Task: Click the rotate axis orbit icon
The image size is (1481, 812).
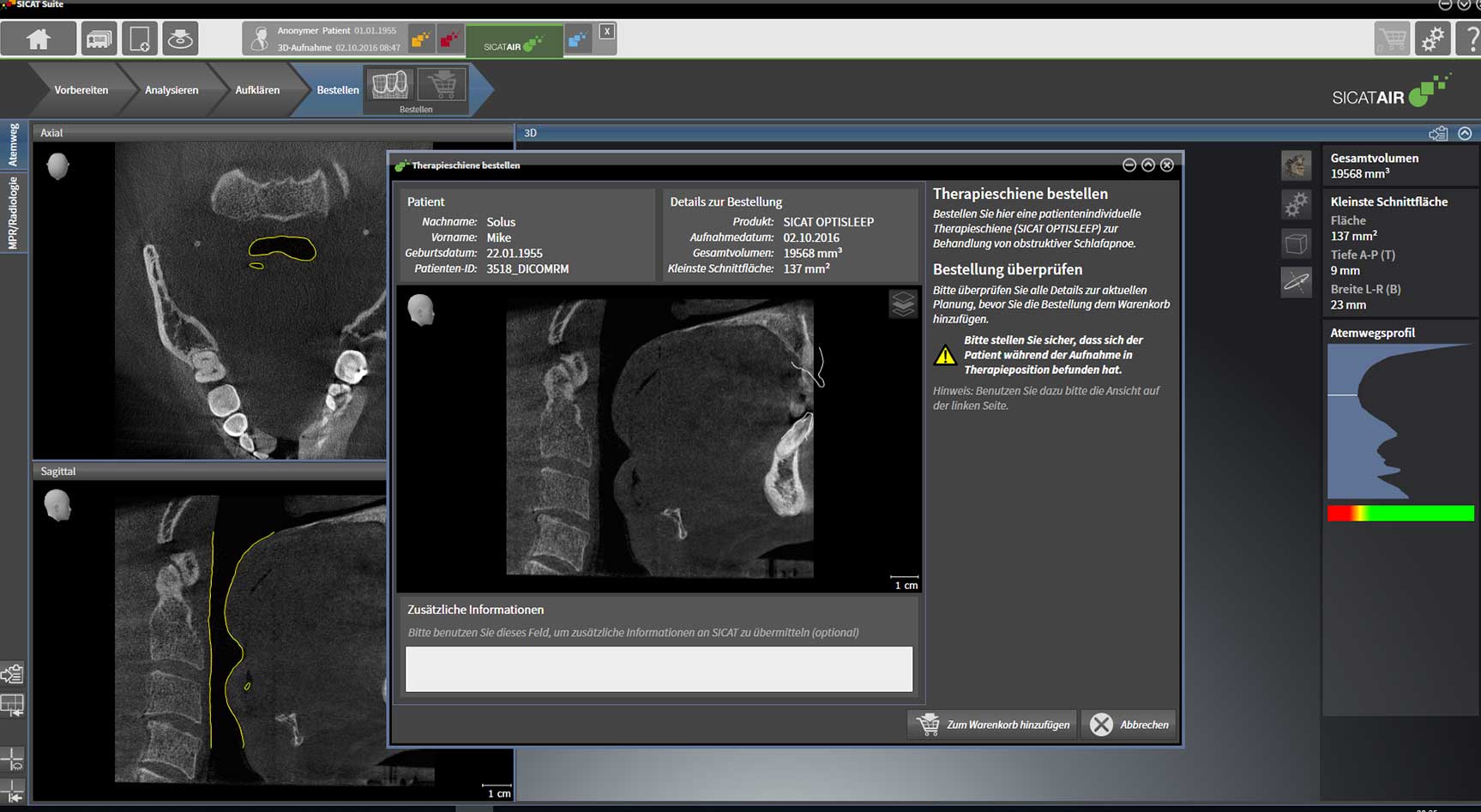Action: (x=1296, y=282)
